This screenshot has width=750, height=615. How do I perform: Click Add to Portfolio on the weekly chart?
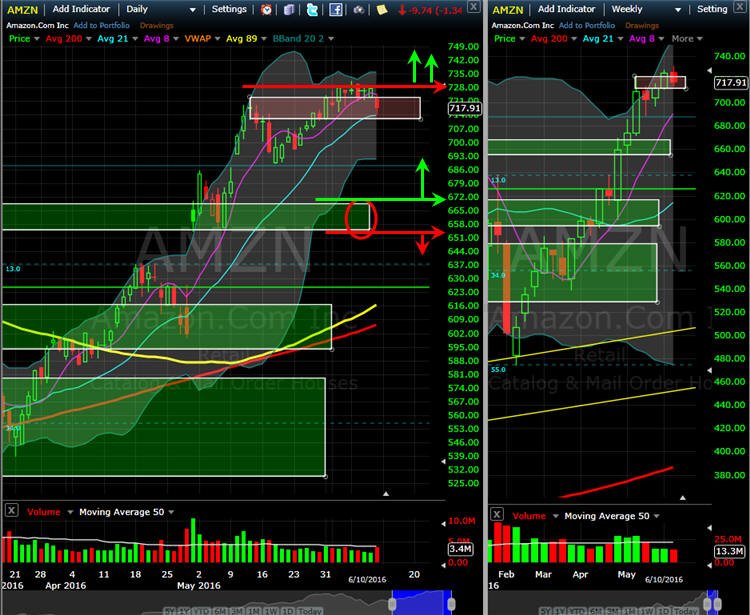tap(587, 25)
